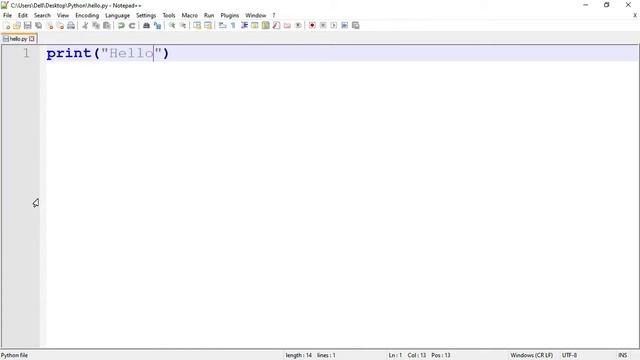Toggle Show Indent Guide icon

(x=244, y=25)
